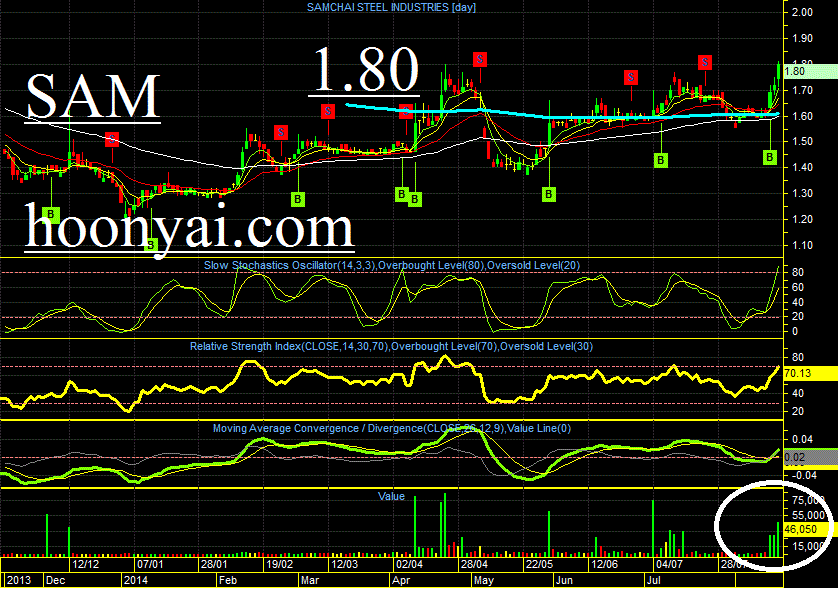The image size is (838, 594).
Task: Click the 1.10 price axis label
Action: point(802,245)
